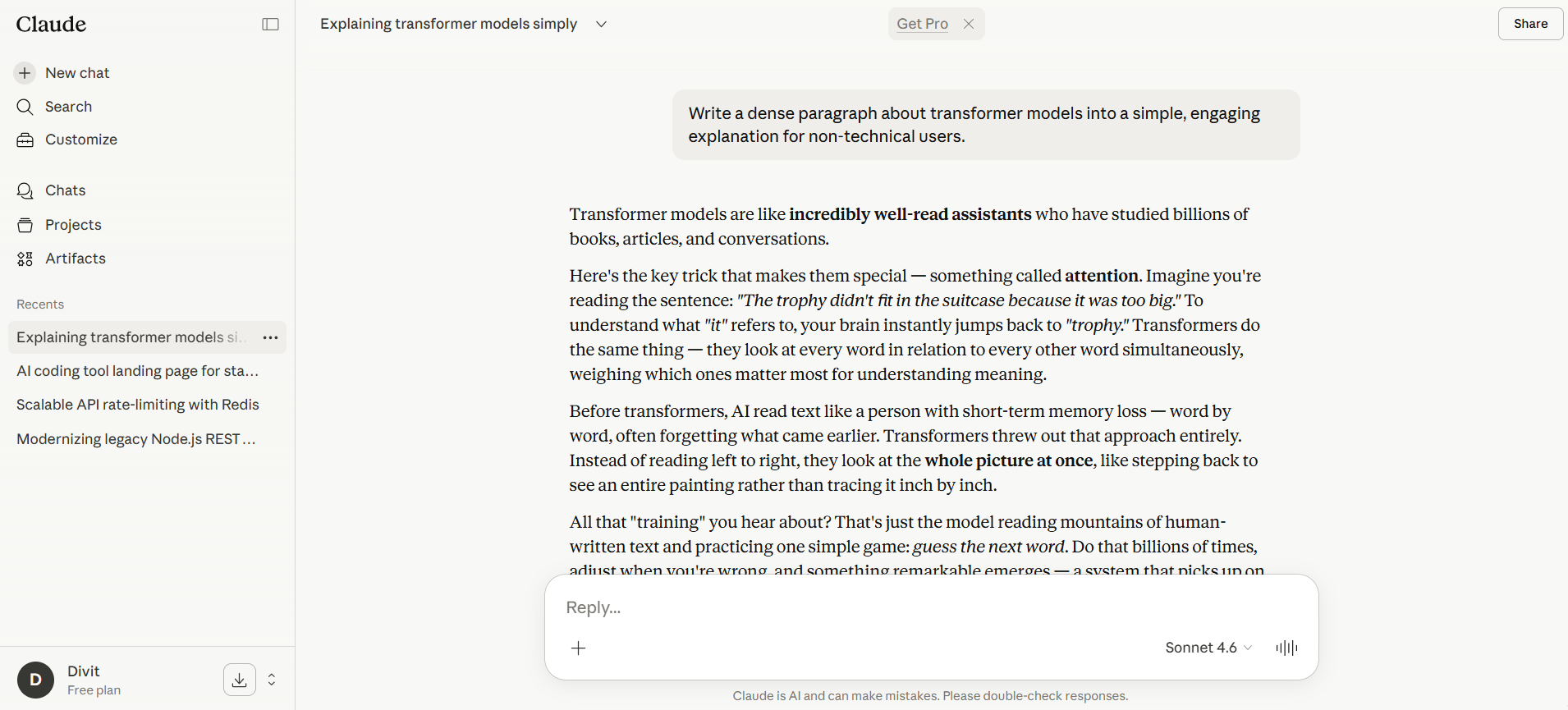Collapse the sidebar panel
The image size is (1568, 710).
point(270,25)
